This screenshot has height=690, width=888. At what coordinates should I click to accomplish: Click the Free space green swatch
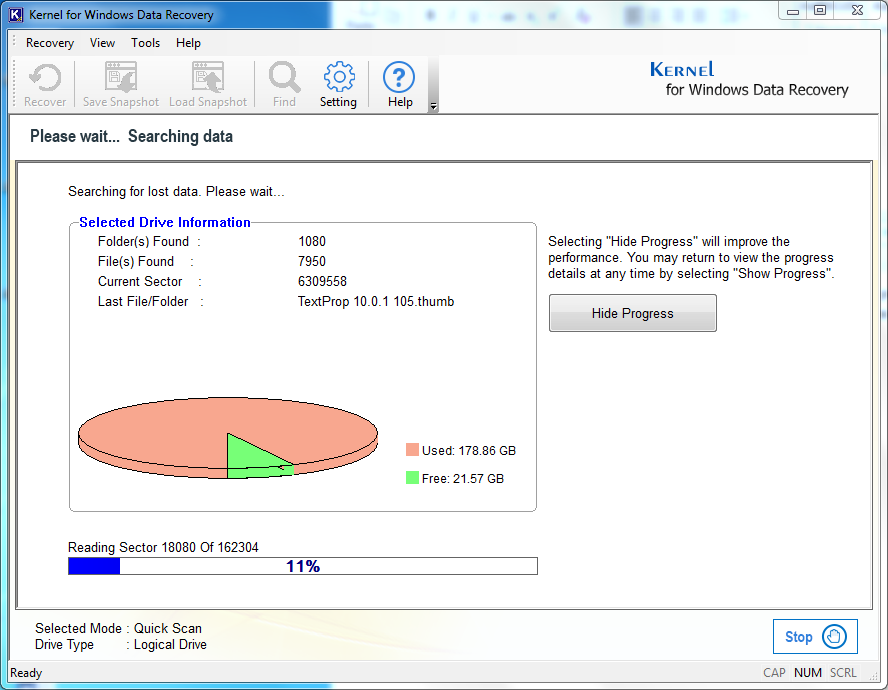pyautogui.click(x=412, y=478)
